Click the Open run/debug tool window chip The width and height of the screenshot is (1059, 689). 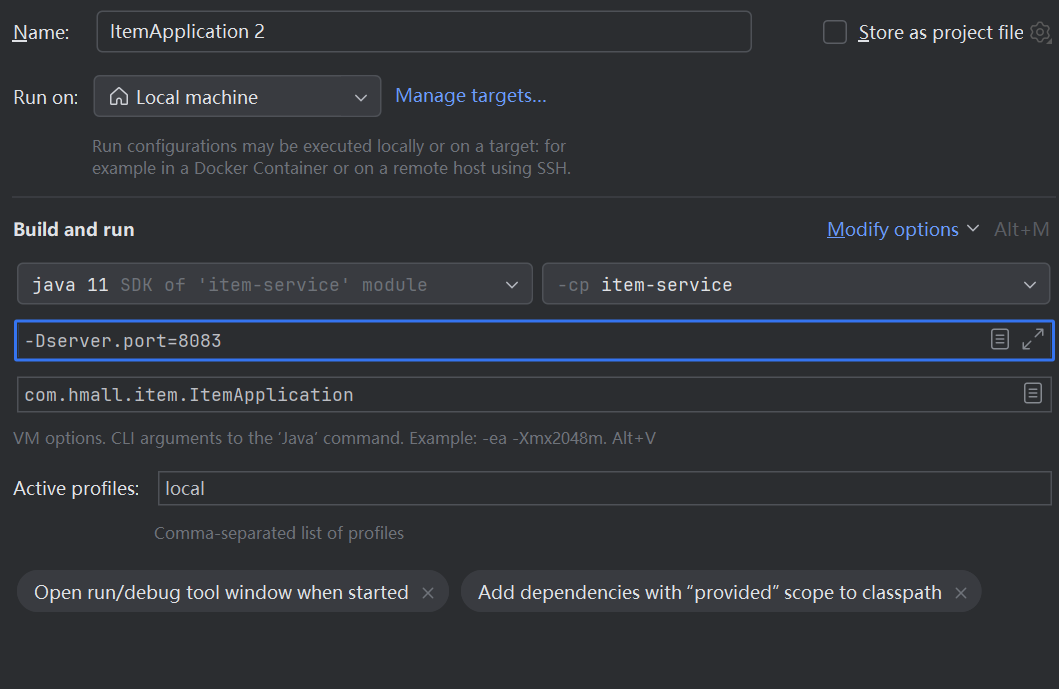221,593
